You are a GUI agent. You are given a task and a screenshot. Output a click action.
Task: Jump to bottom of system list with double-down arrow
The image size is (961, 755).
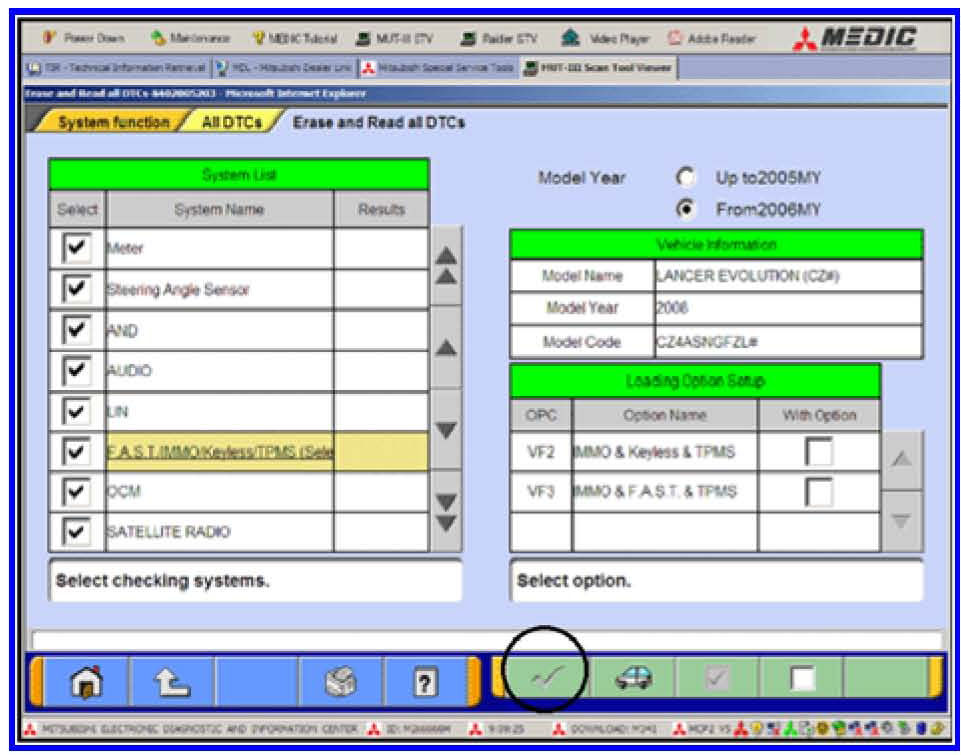445,511
